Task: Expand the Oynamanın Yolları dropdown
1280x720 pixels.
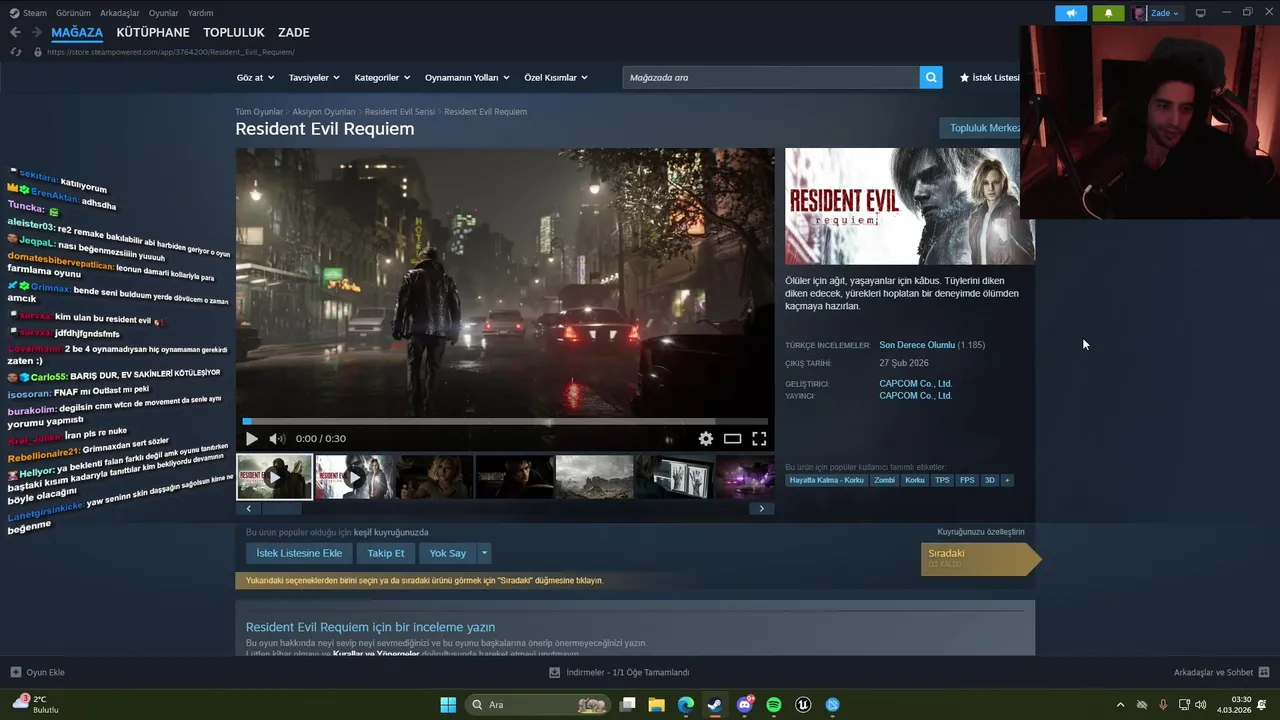Action: click(x=467, y=77)
